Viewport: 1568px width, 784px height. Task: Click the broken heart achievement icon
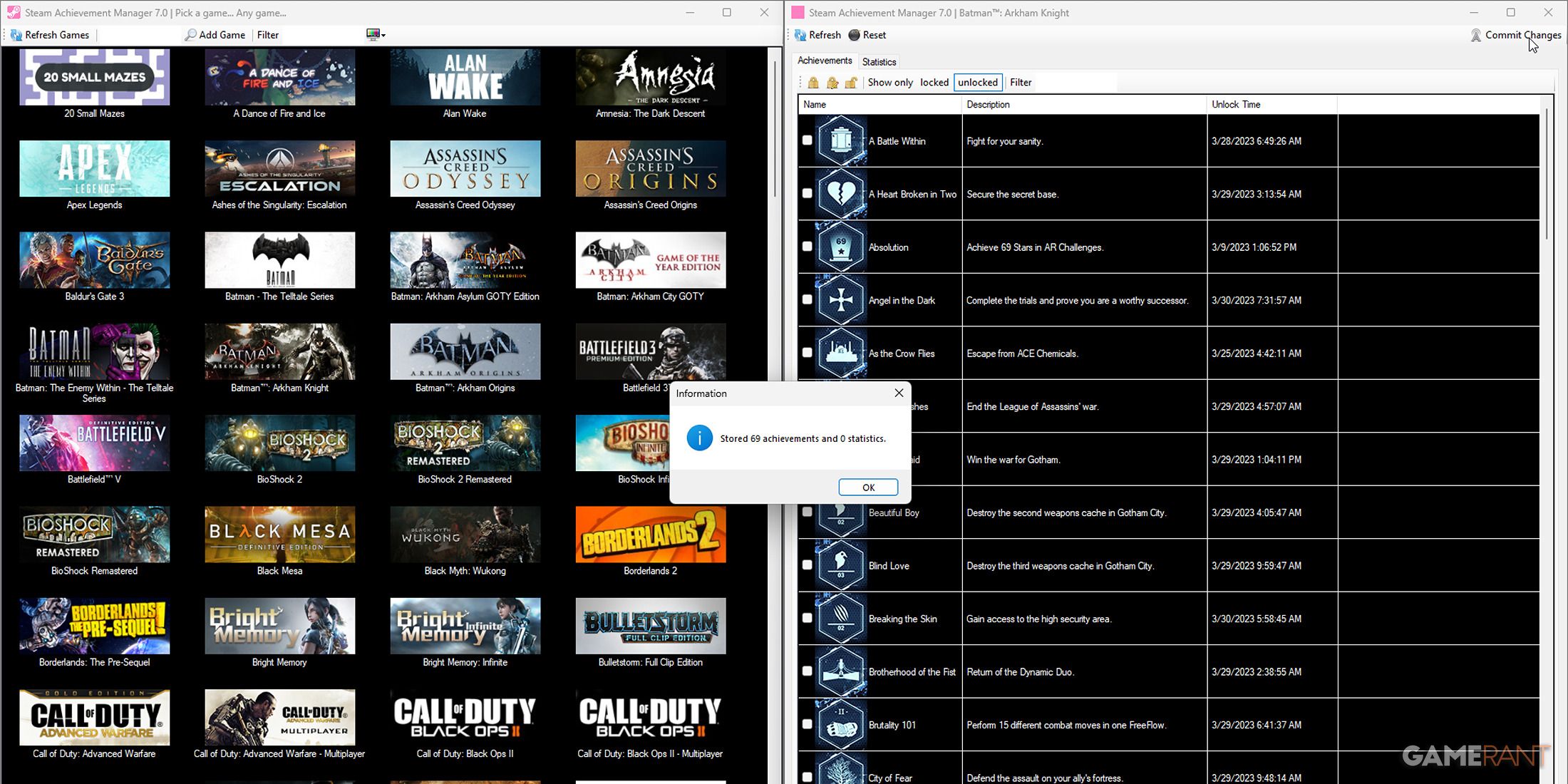(x=841, y=194)
